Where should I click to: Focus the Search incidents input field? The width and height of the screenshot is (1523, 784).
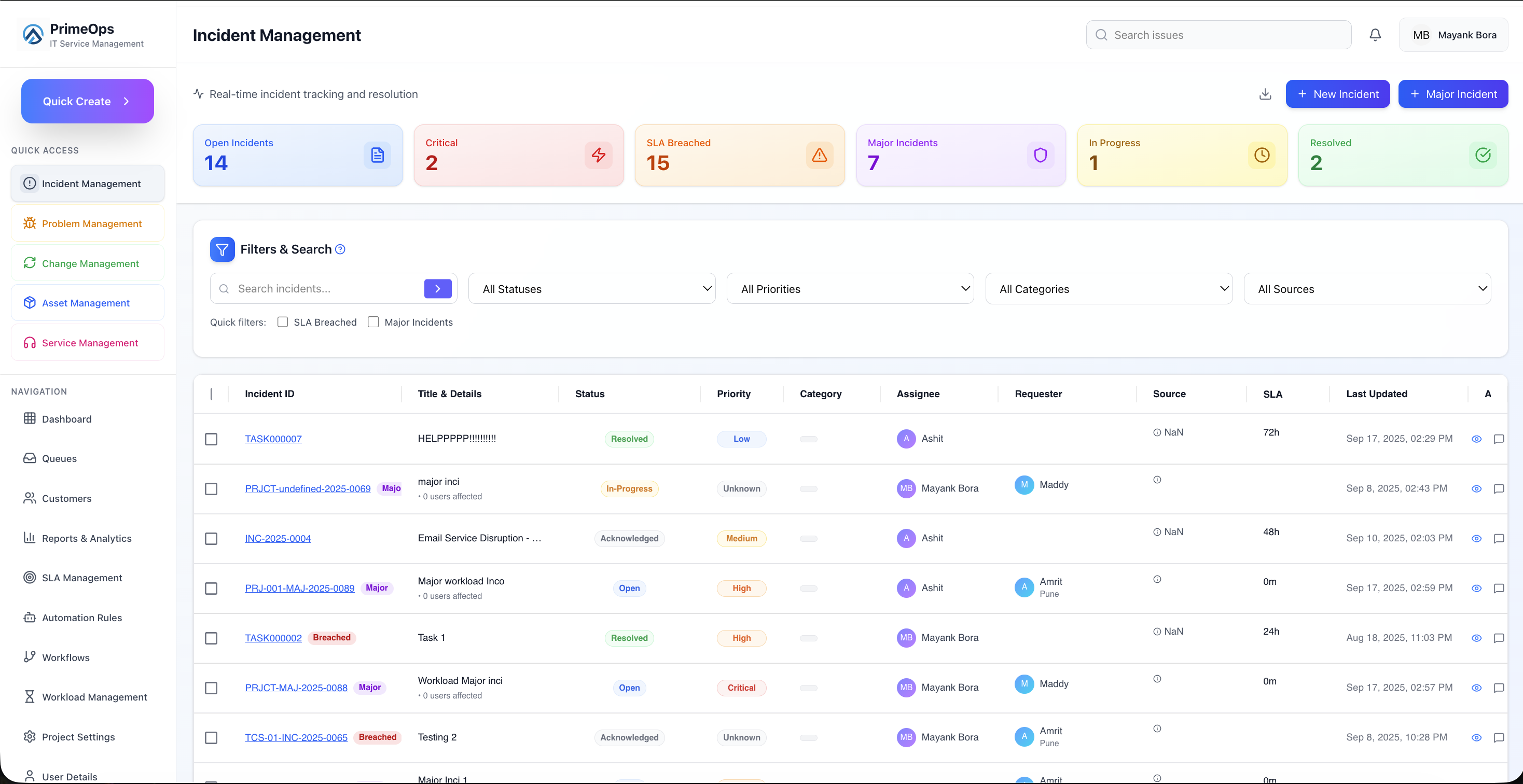(x=325, y=289)
